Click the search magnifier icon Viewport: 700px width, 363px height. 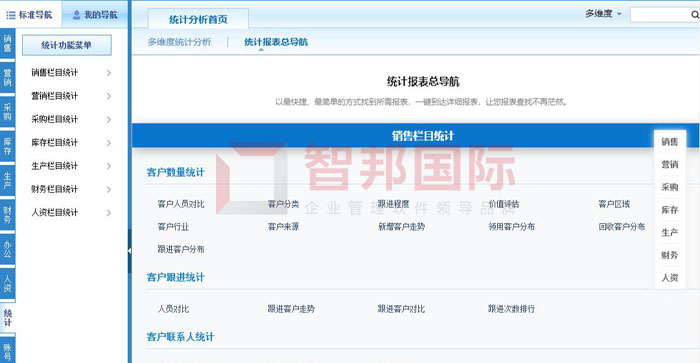[x=695, y=15]
